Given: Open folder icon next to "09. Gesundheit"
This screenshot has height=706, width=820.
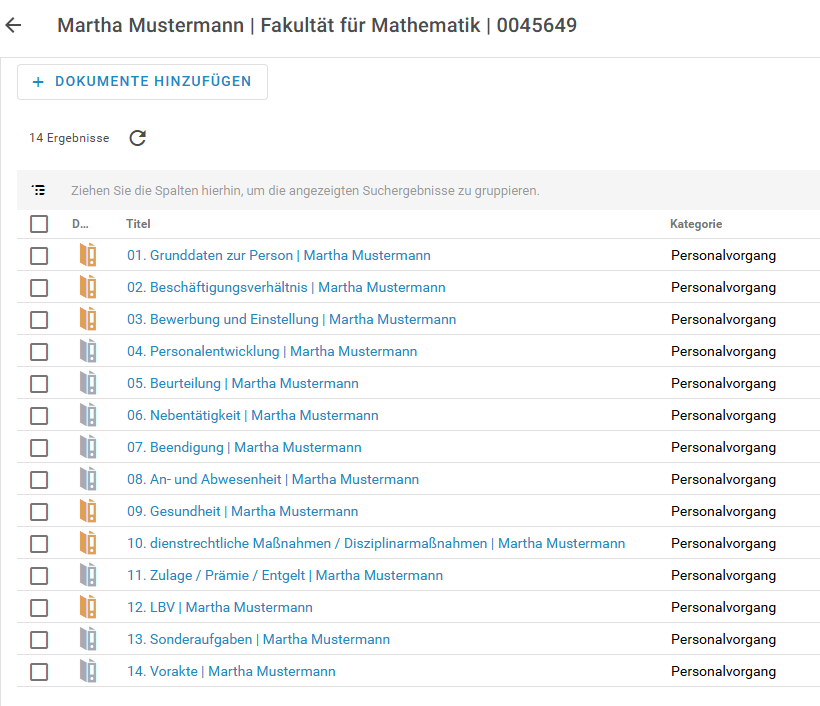Looking at the screenshot, I should 88,511.
